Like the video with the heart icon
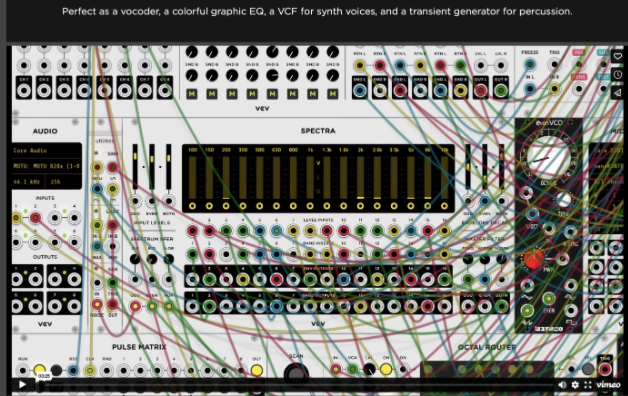The height and width of the screenshot is (396, 628). 618,56
